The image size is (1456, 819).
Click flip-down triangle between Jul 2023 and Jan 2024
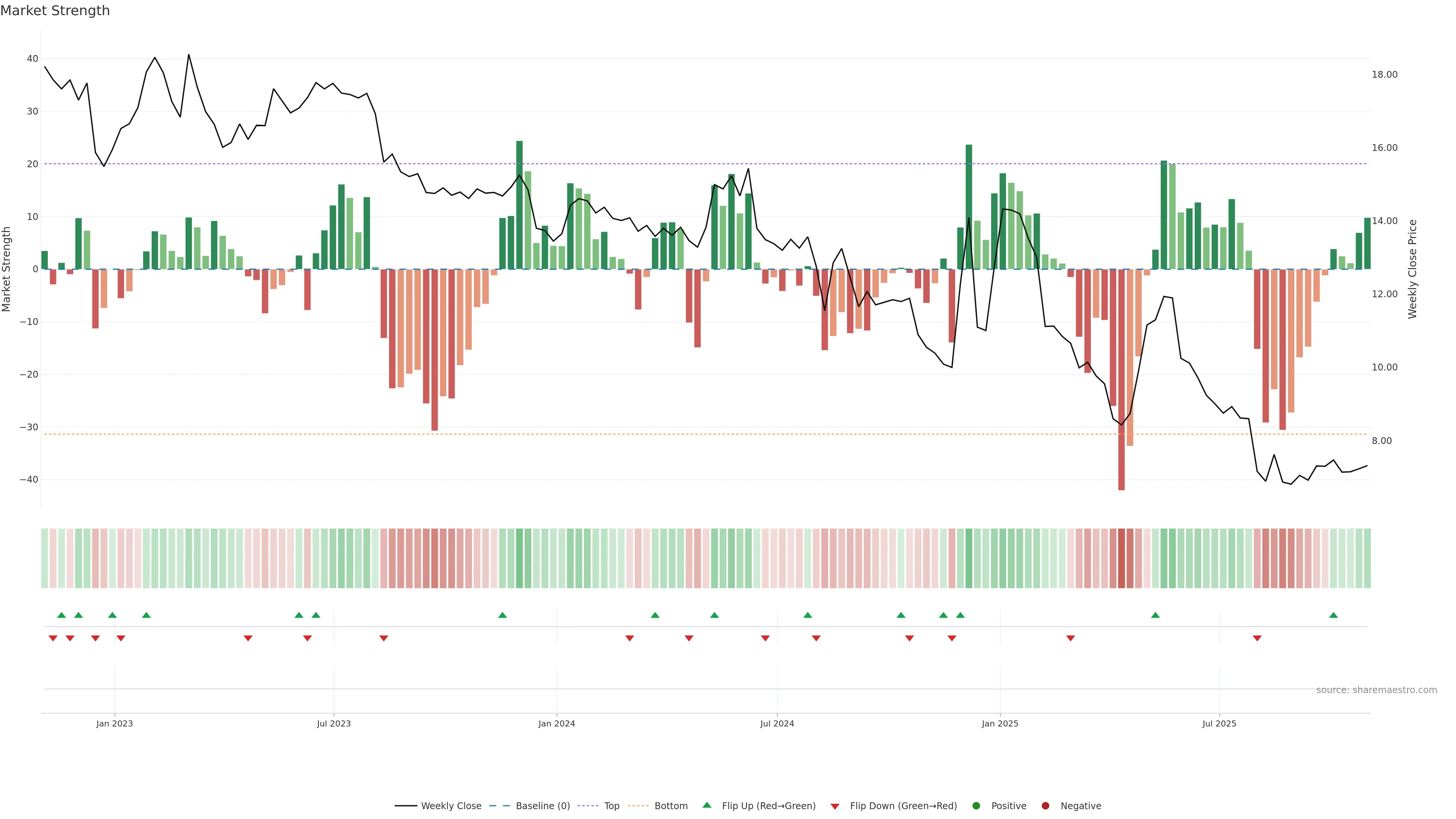tap(384, 638)
